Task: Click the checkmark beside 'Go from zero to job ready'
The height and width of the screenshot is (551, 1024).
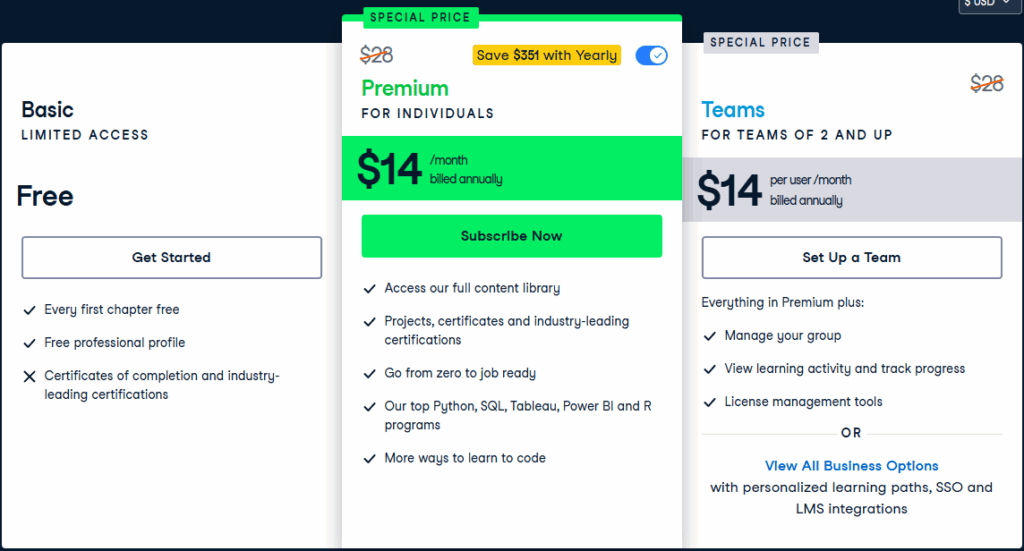Action: tap(369, 374)
